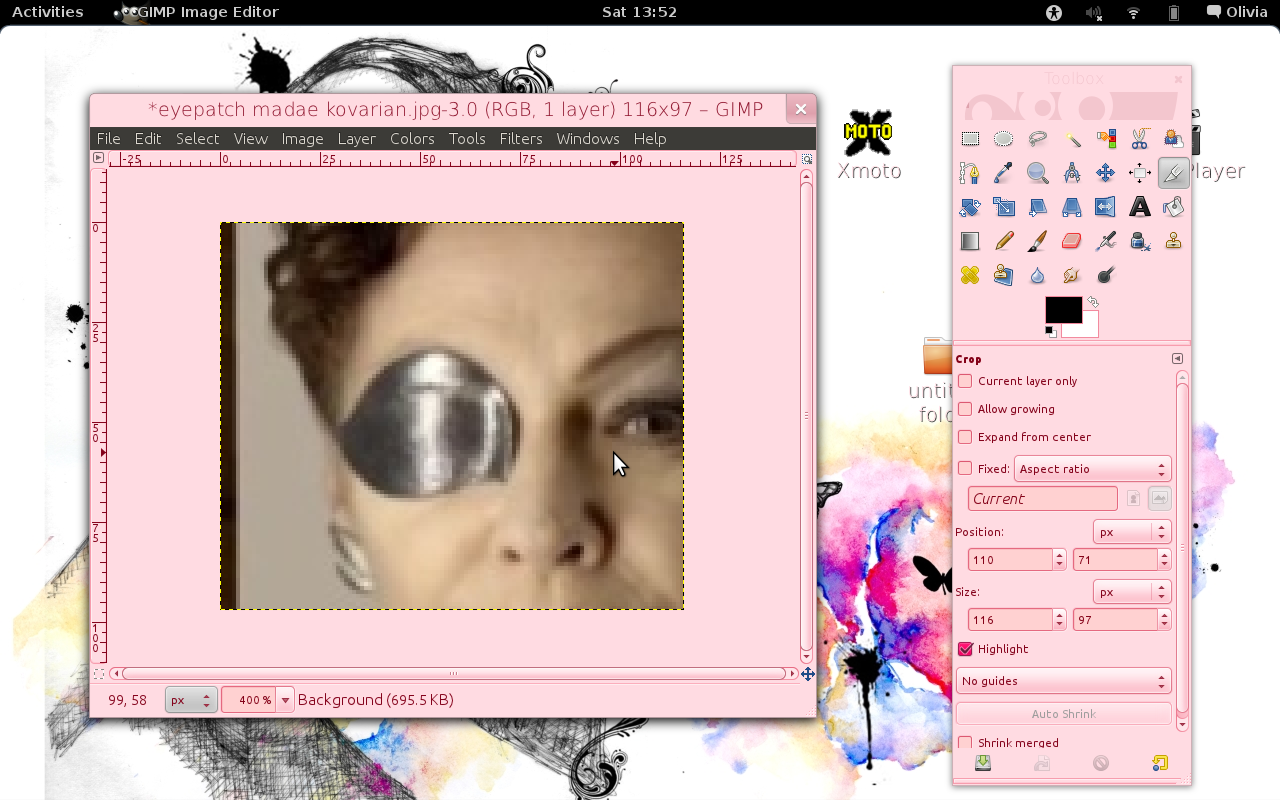Swap foreground and background colors

click(1093, 302)
